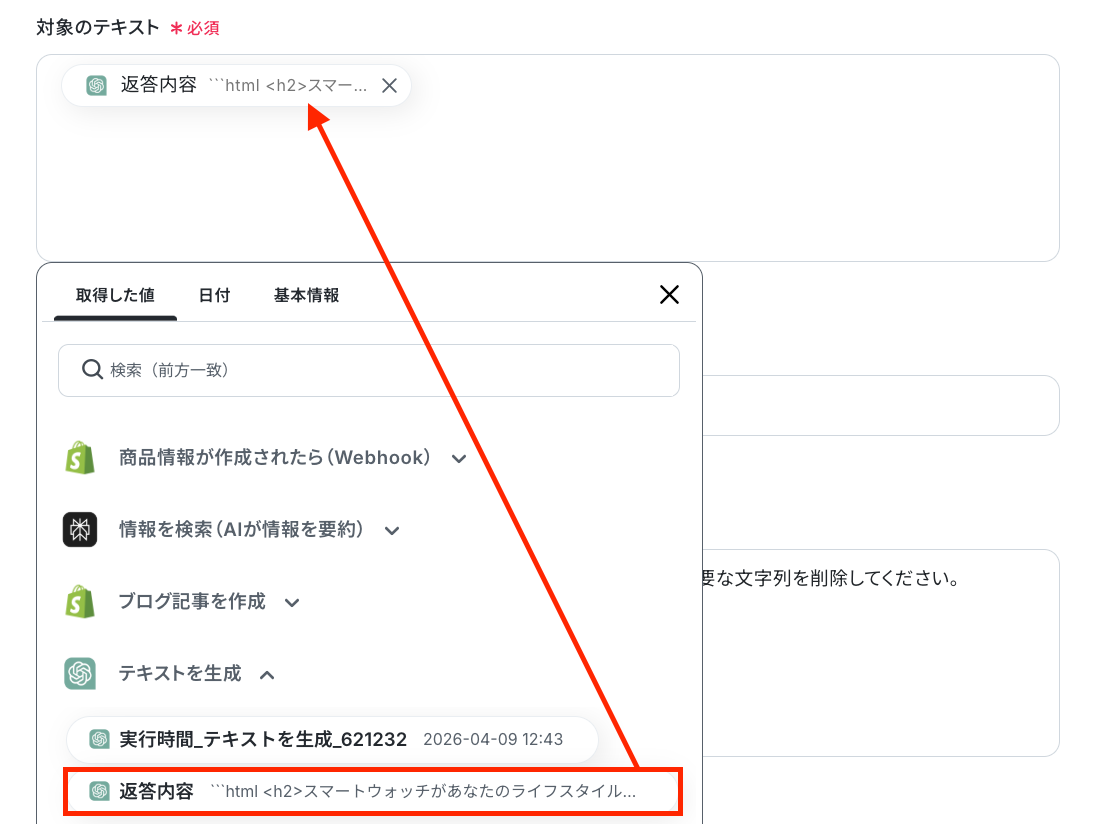Remove the 返答内容 chip with its X
The image size is (1102, 824).
(389, 86)
